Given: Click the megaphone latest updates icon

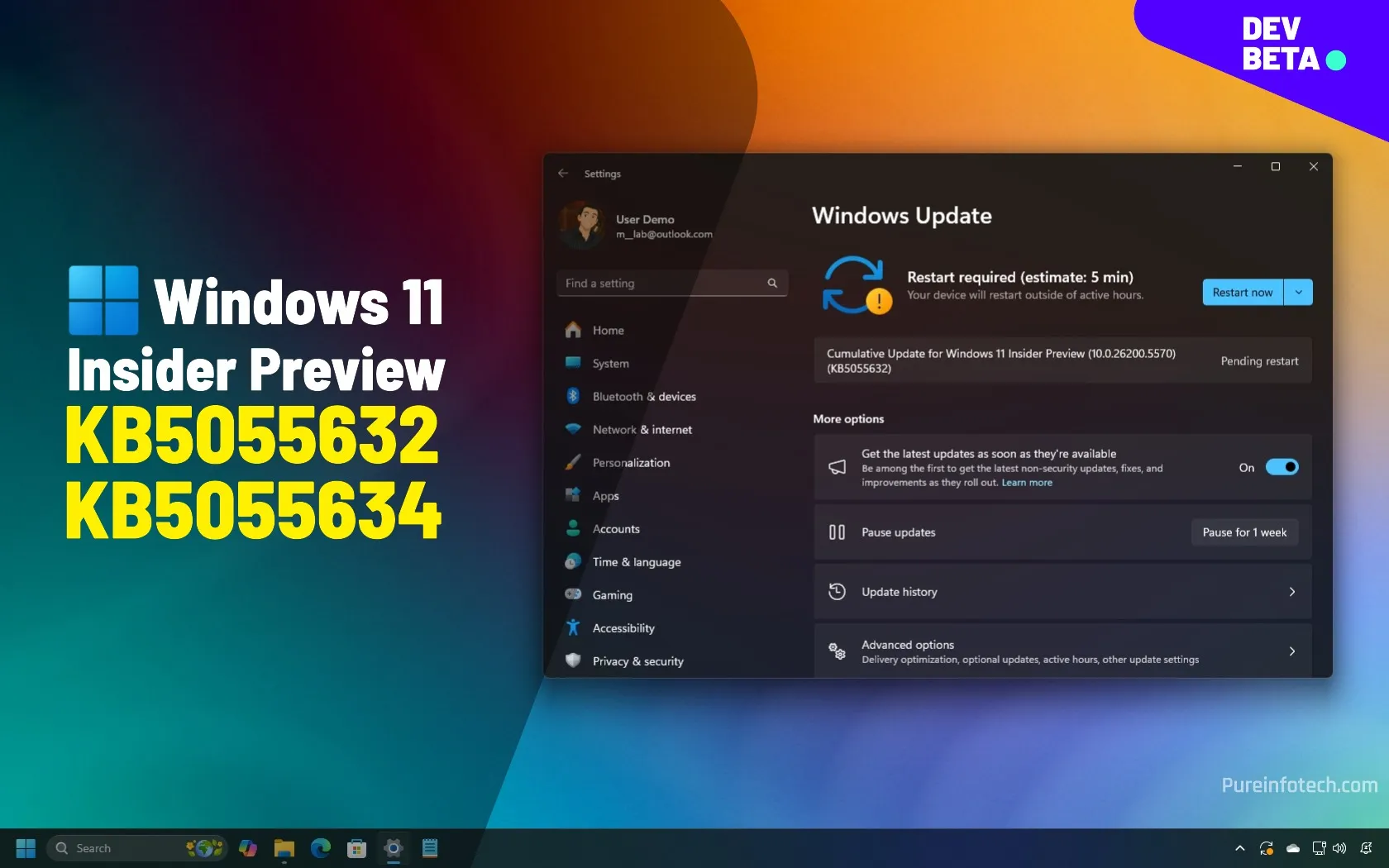Looking at the screenshot, I should [x=837, y=467].
